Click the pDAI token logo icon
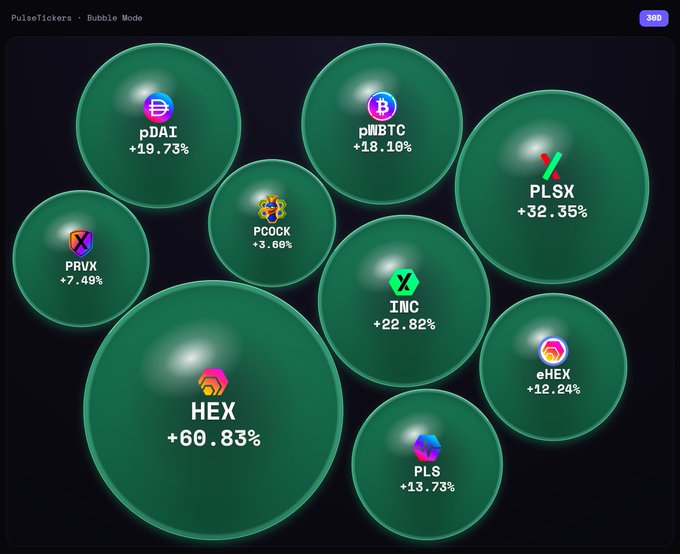The image size is (680, 554). (x=159, y=108)
